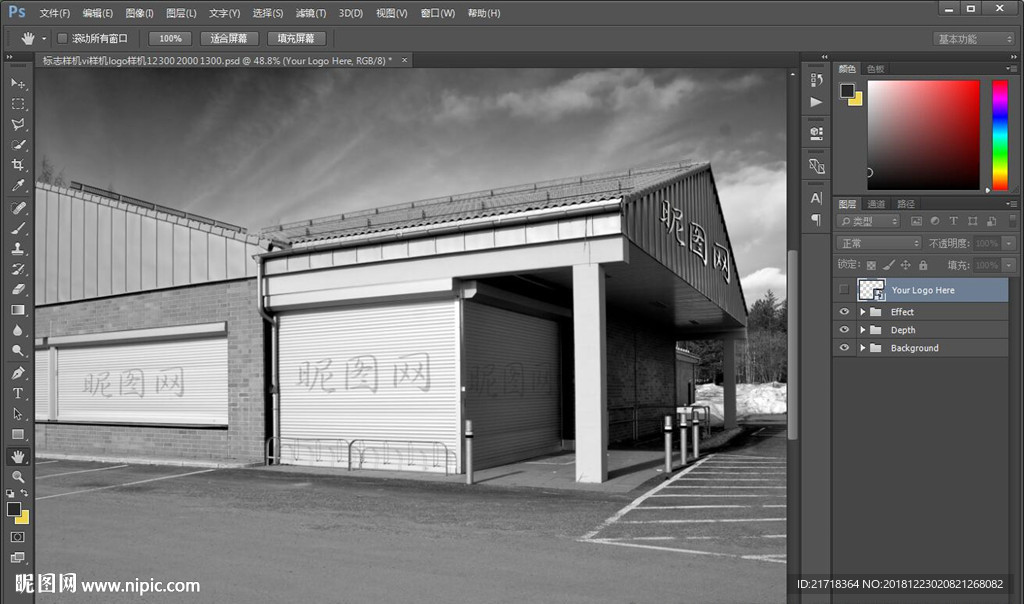This screenshot has width=1024, height=604.
Task: Select the Brush tool
Action: click(18, 228)
